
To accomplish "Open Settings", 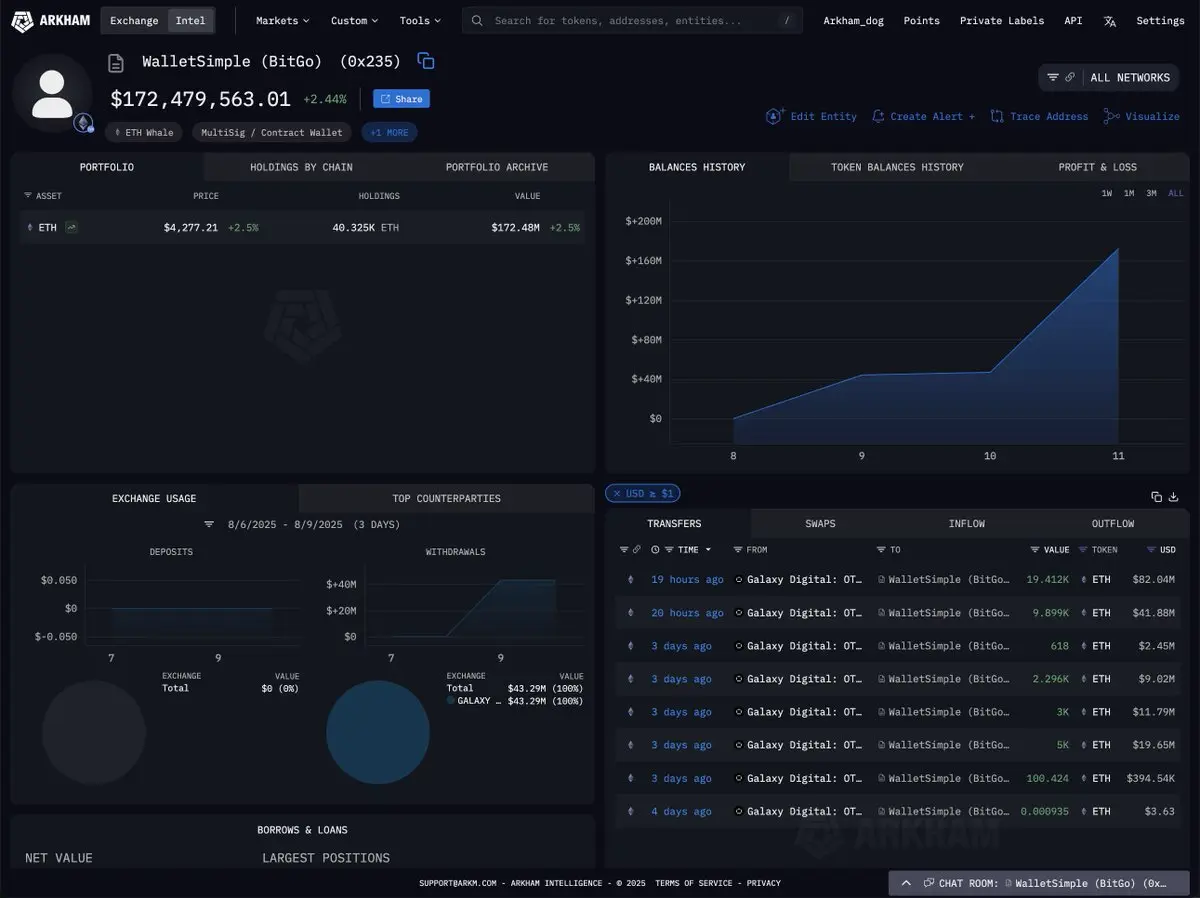I will click(1160, 20).
